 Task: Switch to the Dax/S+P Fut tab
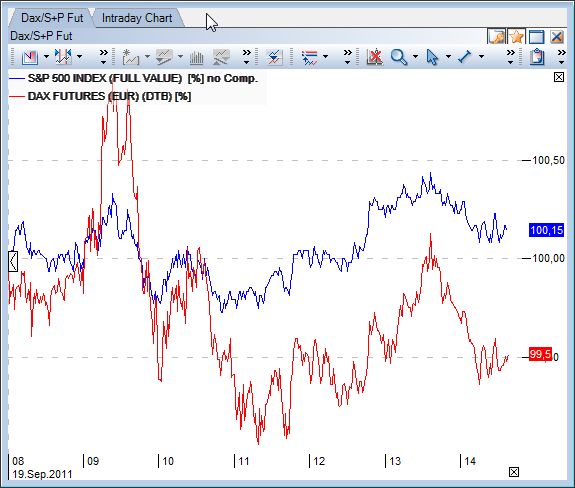pos(52,18)
